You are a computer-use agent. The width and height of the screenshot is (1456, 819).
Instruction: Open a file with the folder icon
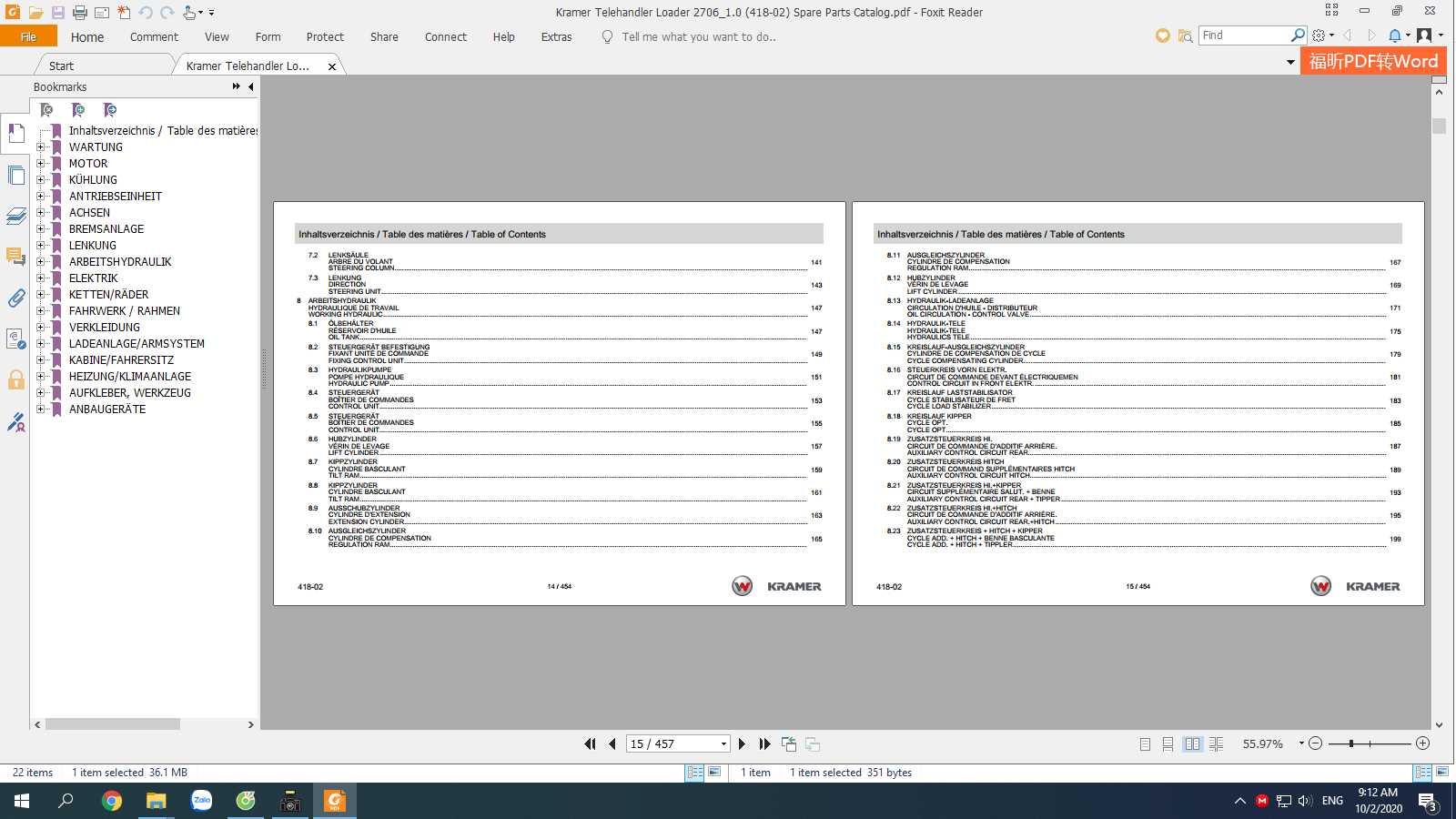click(35, 13)
